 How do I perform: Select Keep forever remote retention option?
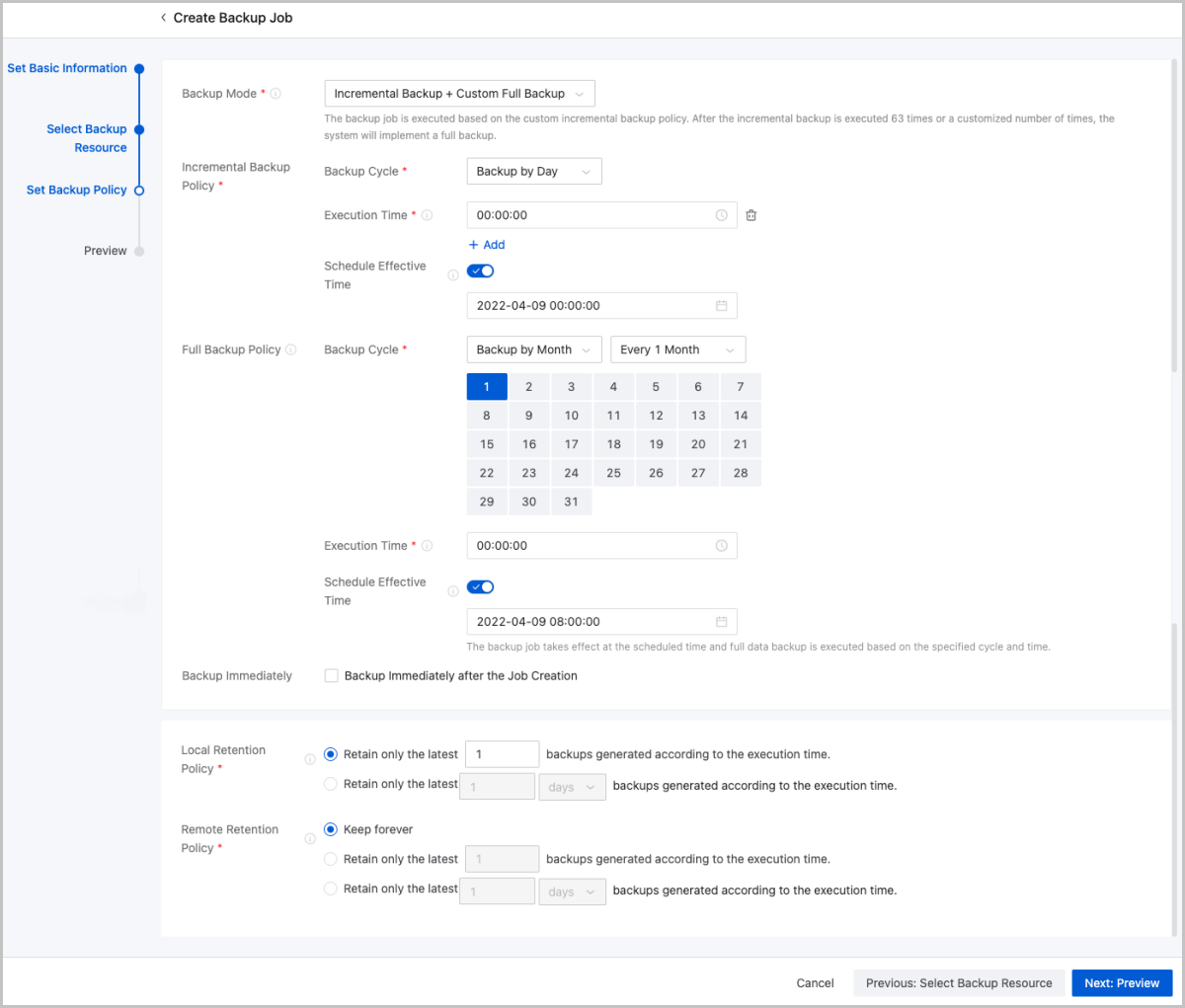(331, 829)
